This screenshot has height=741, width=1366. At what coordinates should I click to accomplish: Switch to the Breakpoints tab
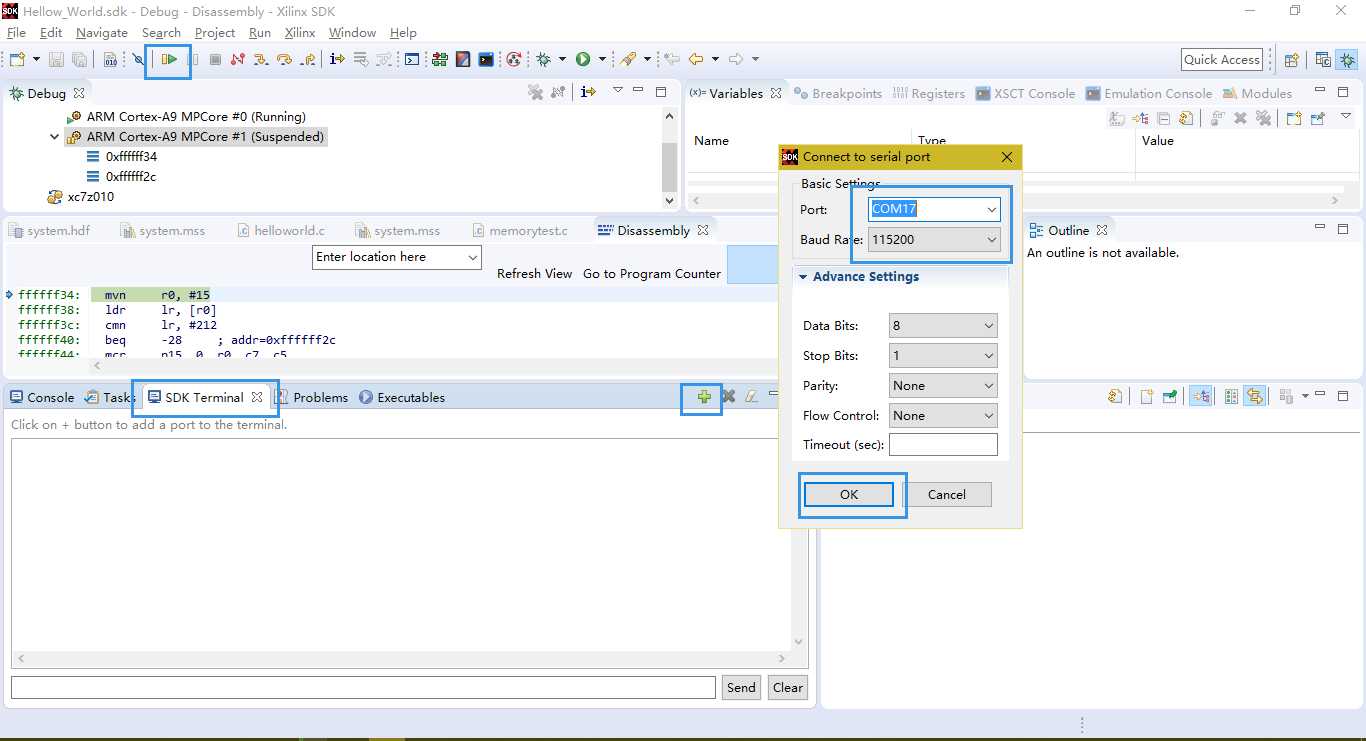click(x=838, y=93)
